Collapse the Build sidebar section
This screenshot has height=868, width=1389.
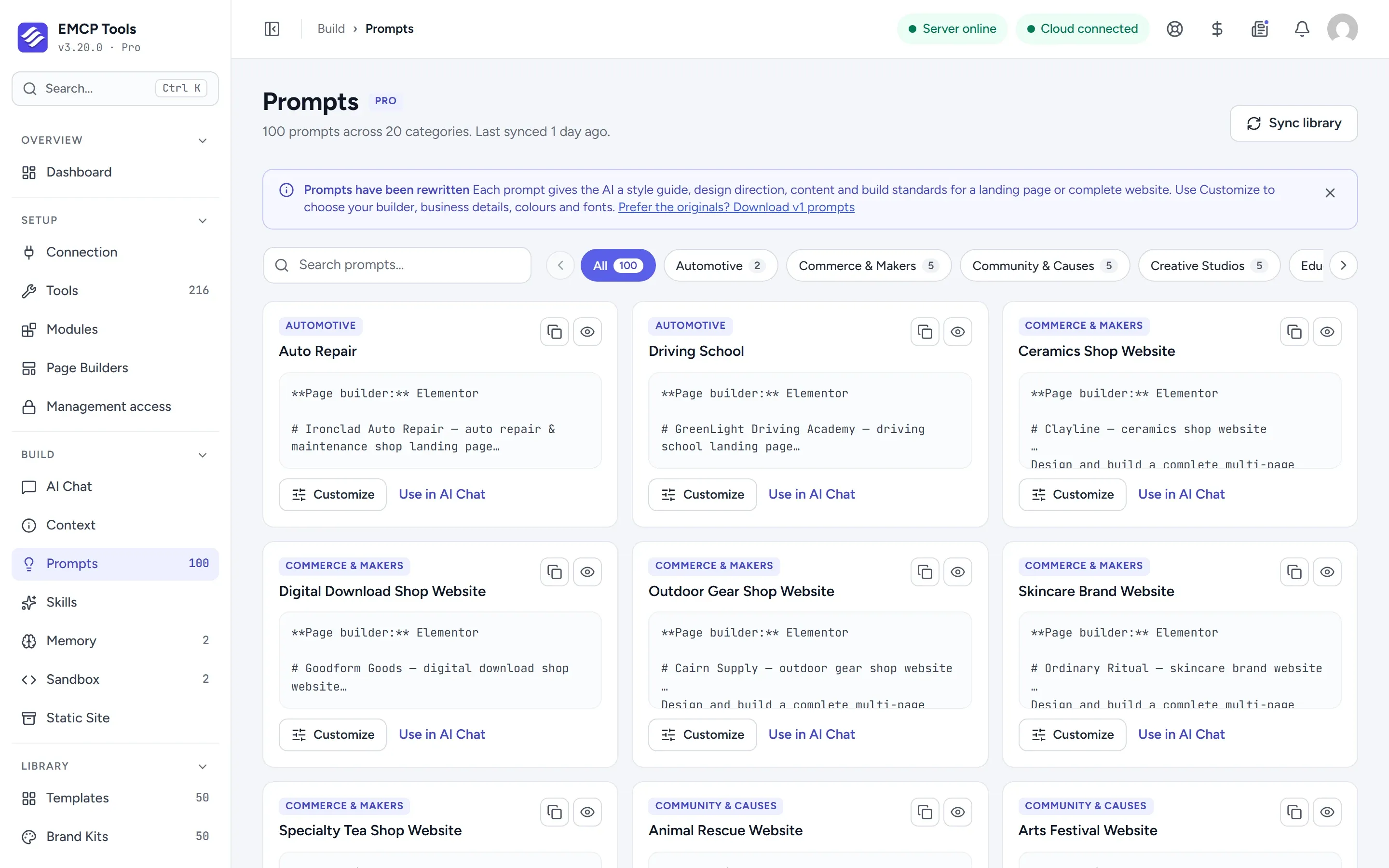(x=202, y=455)
